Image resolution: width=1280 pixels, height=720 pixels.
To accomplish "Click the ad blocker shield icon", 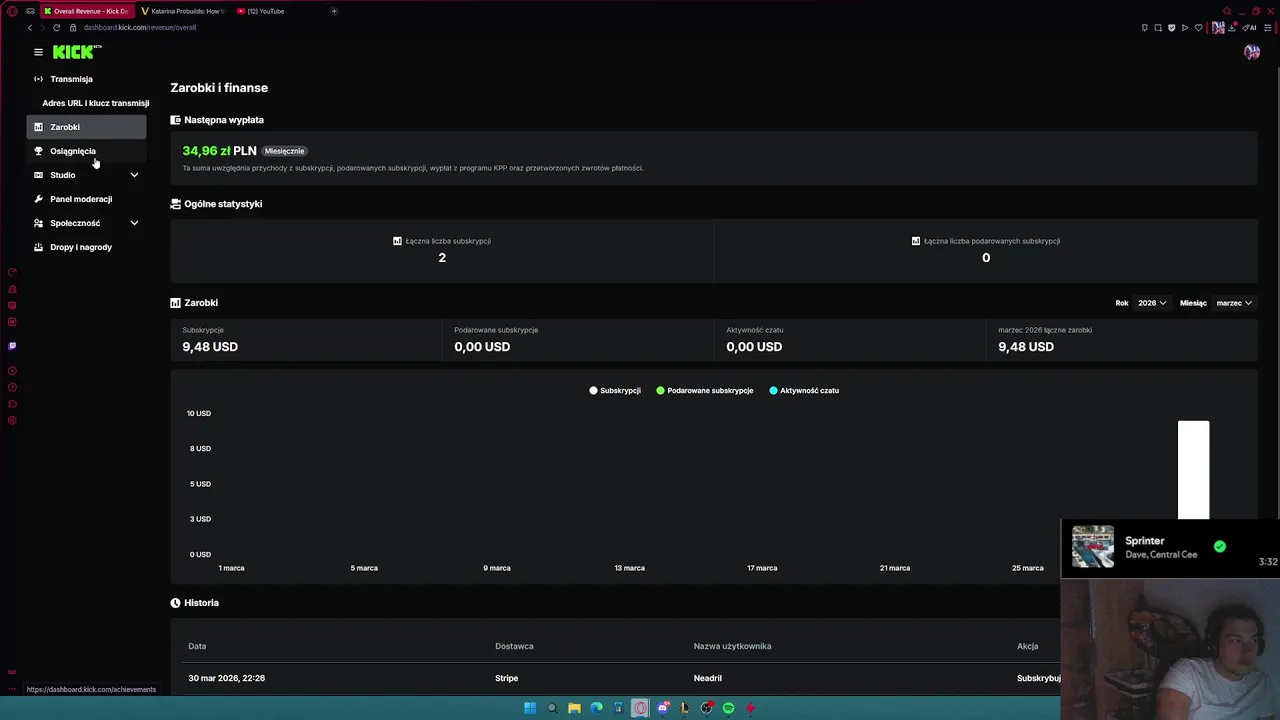I will click(x=1172, y=28).
